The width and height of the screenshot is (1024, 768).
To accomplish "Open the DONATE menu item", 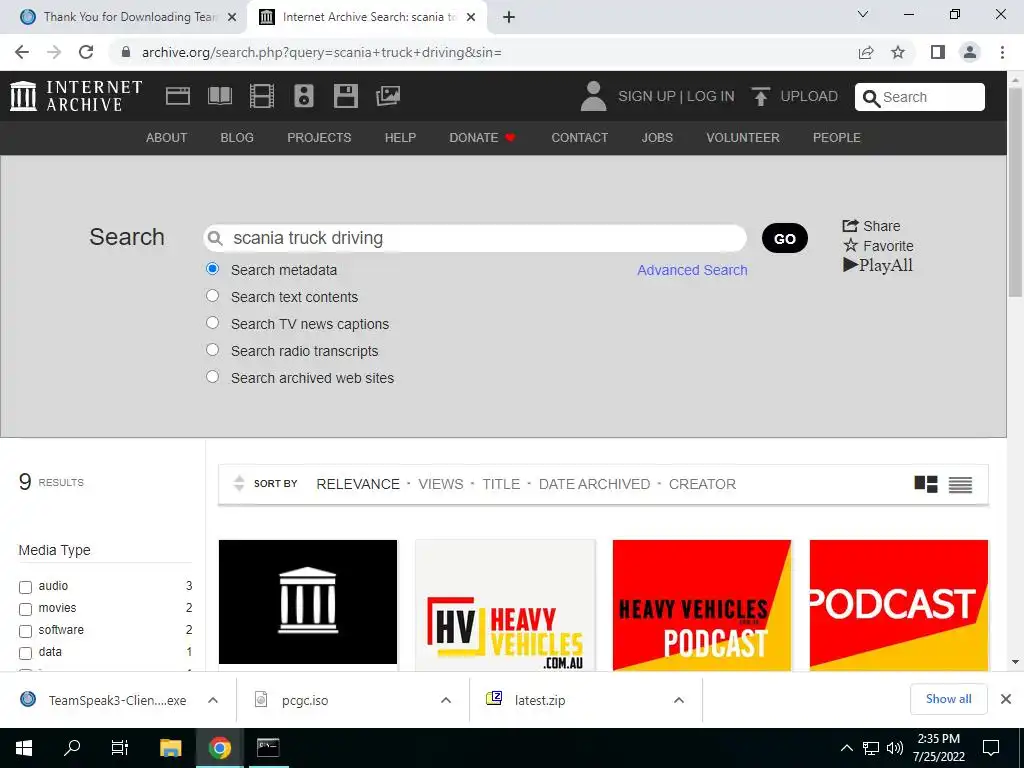I will [x=482, y=138].
